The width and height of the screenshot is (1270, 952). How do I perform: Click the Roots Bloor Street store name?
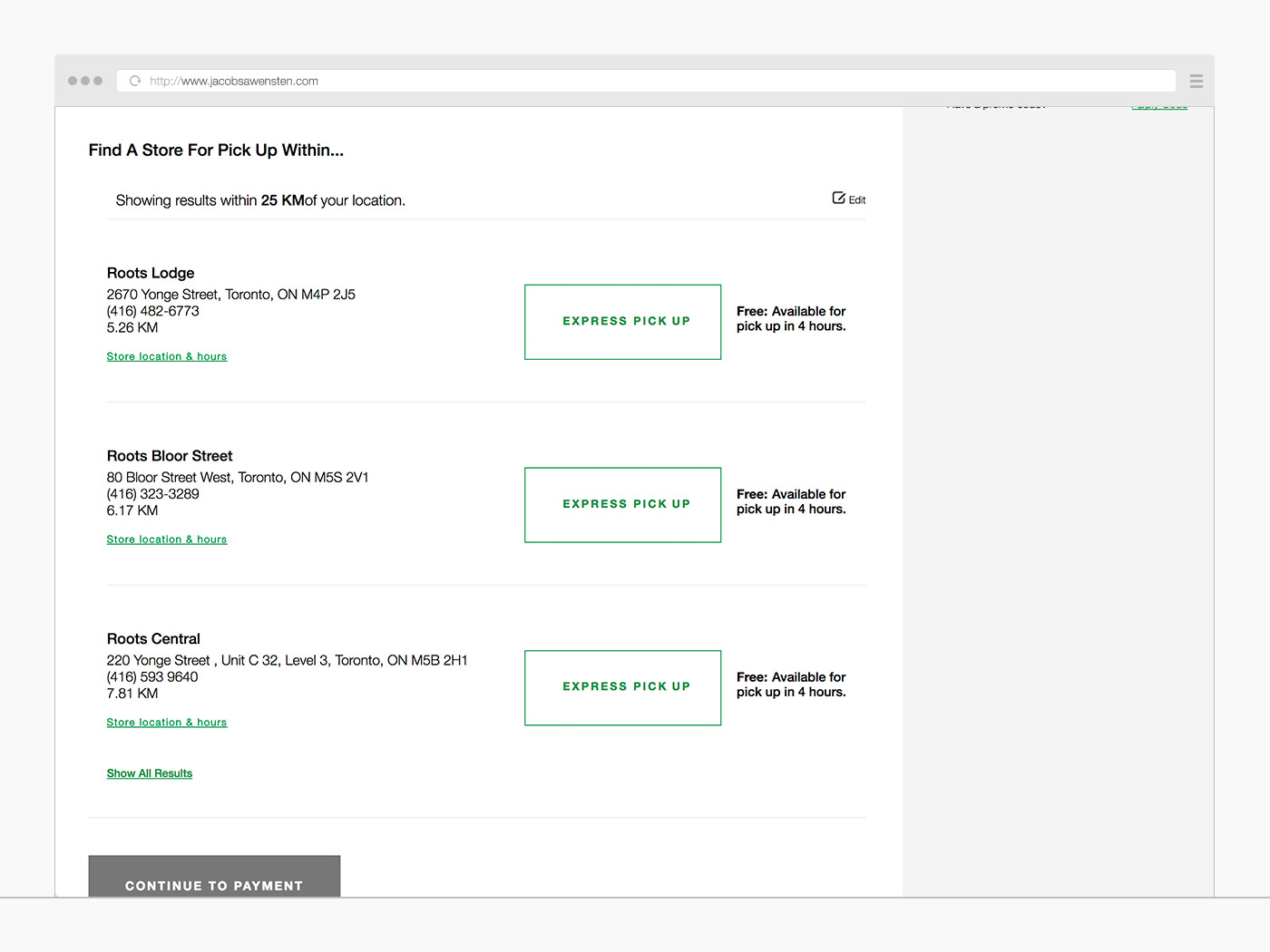[170, 456]
